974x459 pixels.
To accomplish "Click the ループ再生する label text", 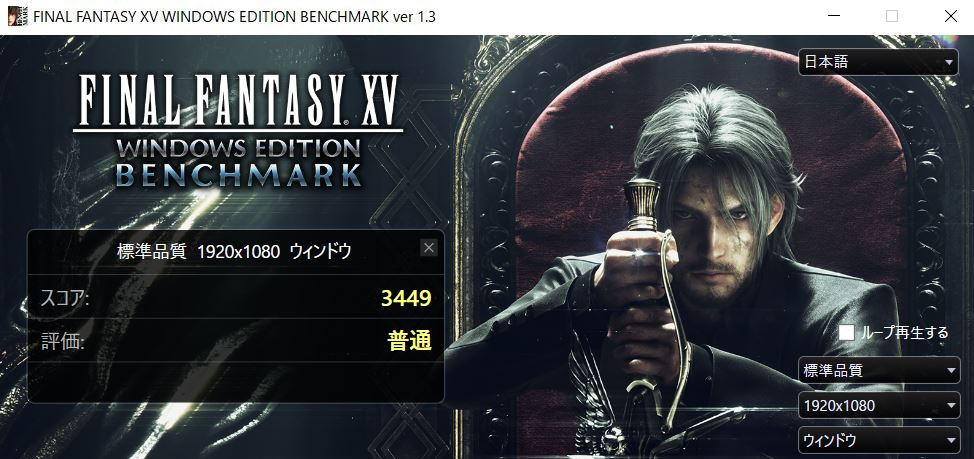I will [x=904, y=333].
